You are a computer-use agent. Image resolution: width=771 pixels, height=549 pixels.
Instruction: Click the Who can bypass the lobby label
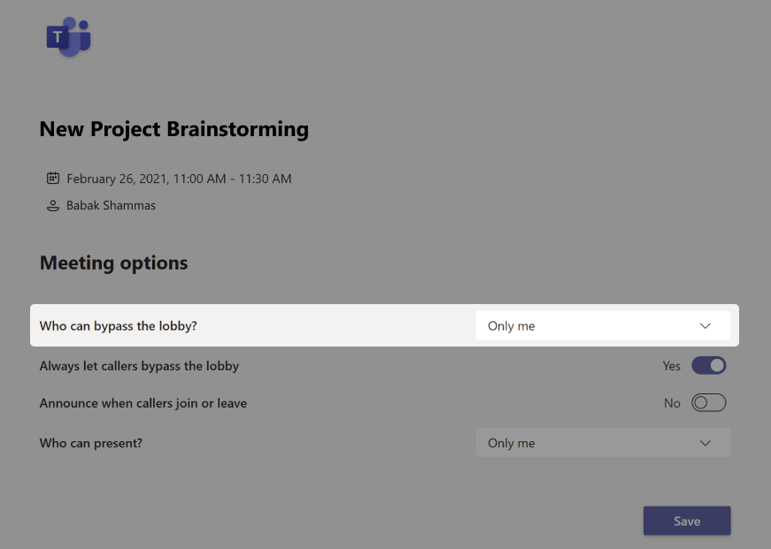click(118, 326)
